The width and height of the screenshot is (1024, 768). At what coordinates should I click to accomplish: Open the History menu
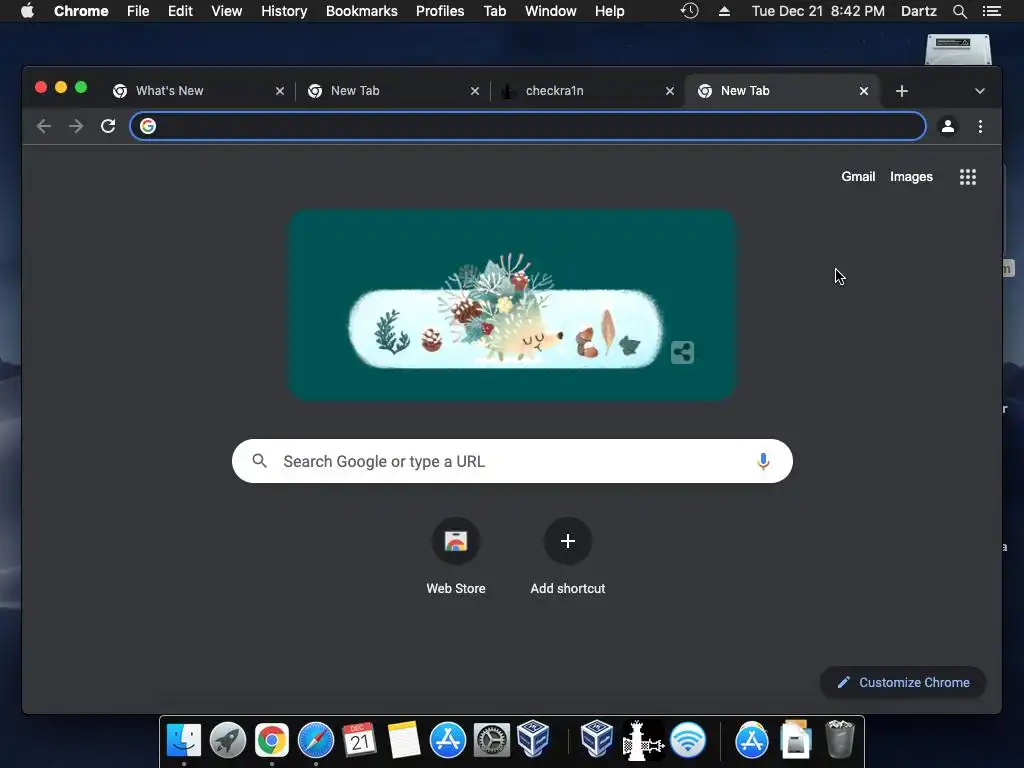[284, 11]
